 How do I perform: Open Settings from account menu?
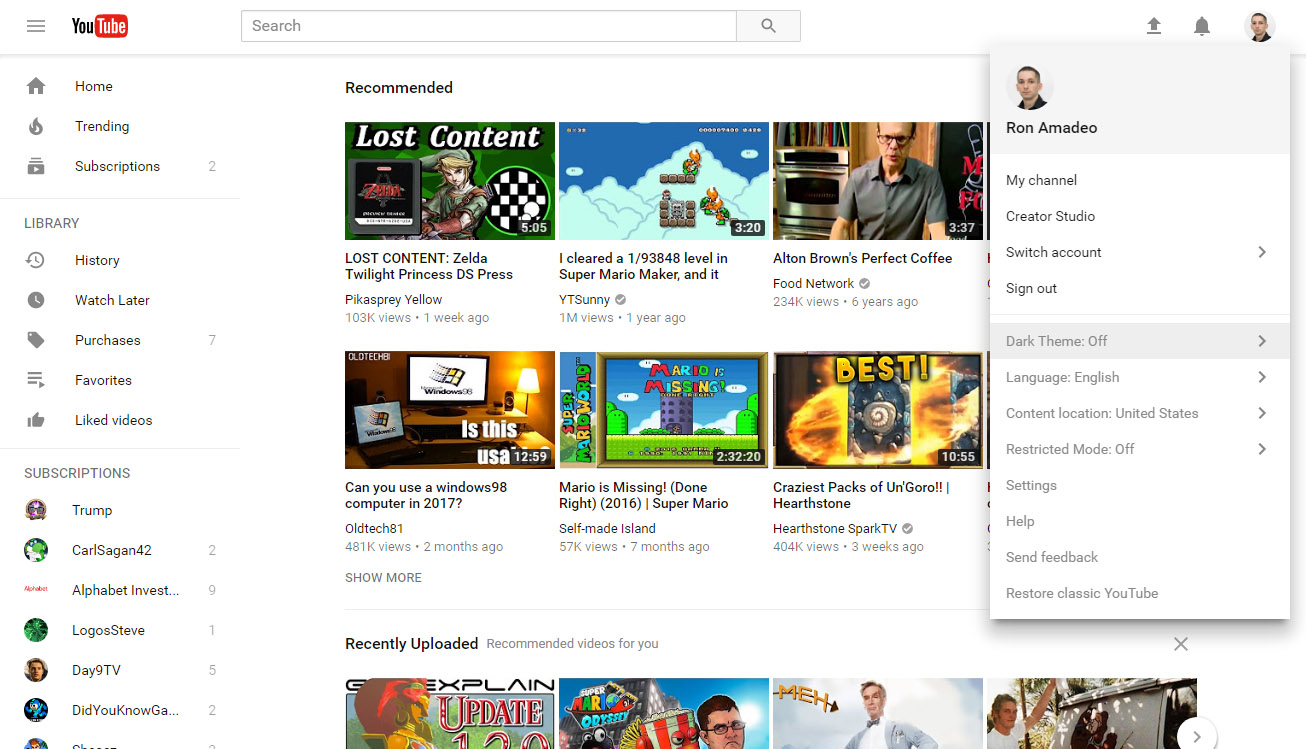pos(1139,485)
